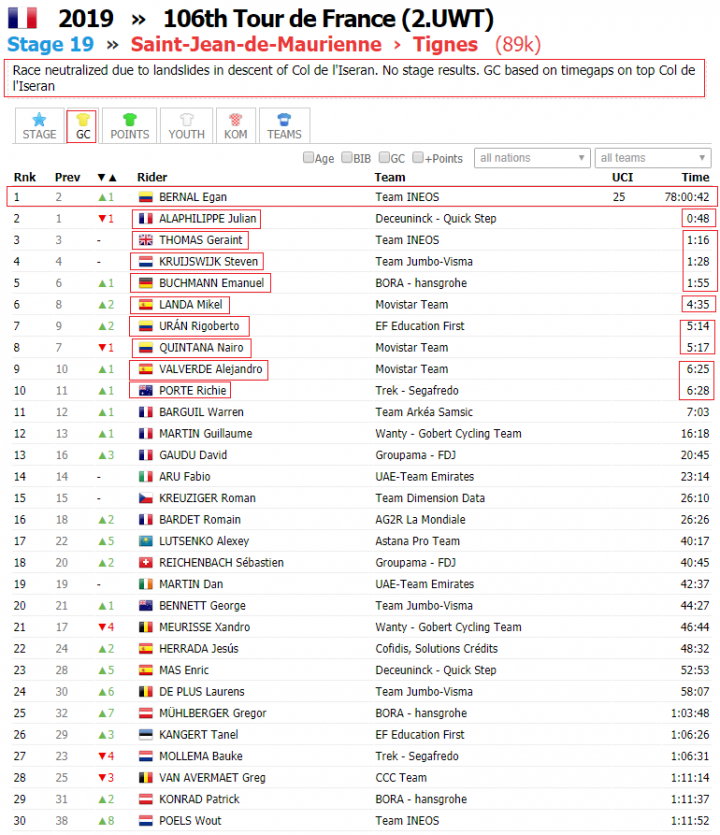Check the +Points checkbox
Screen dimensions: 720x835
pos(418,157)
